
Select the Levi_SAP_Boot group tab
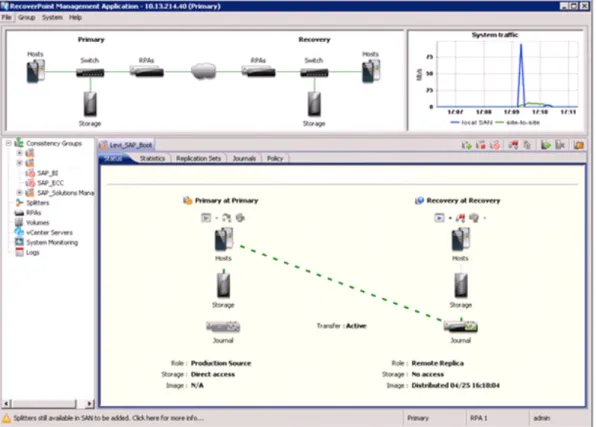click(x=126, y=145)
